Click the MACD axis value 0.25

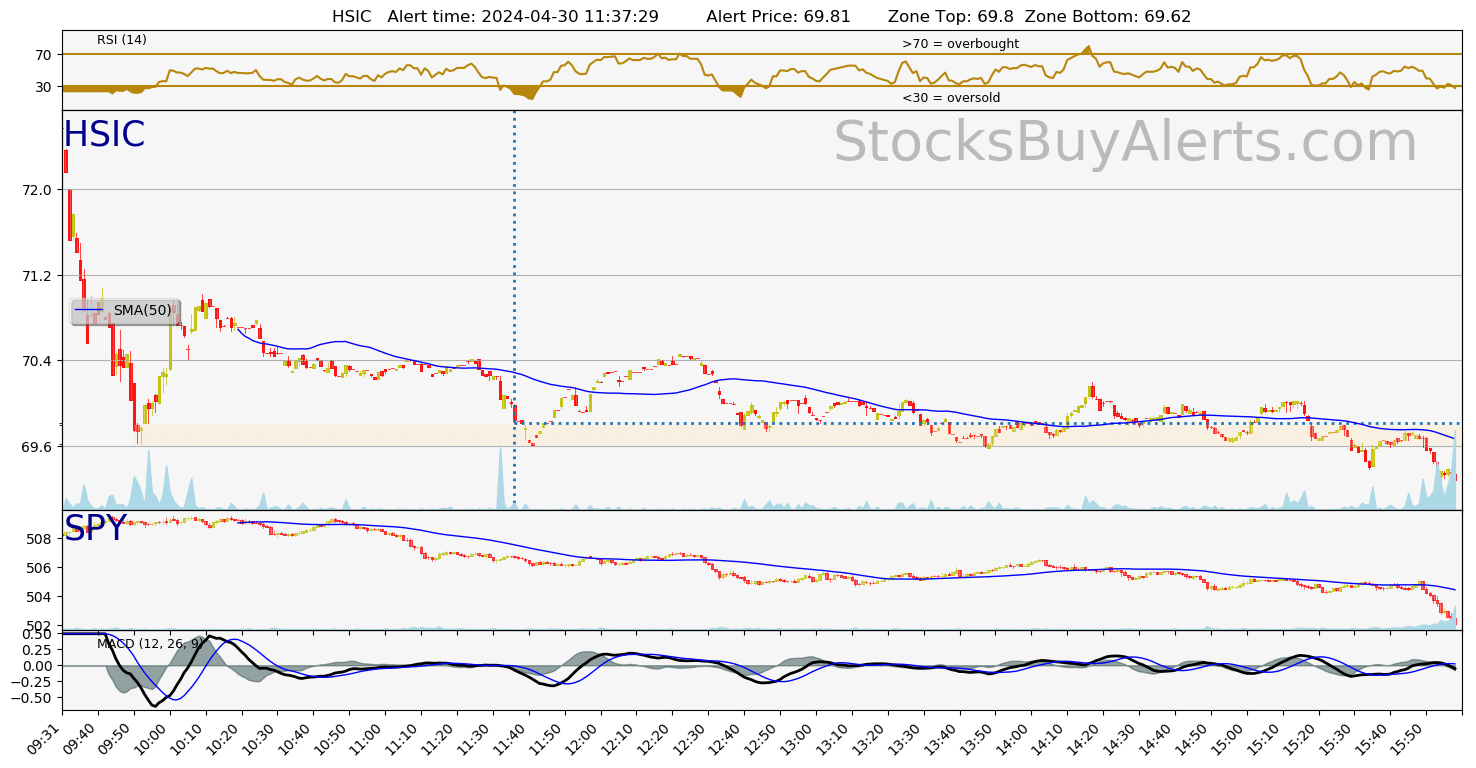tap(36, 650)
